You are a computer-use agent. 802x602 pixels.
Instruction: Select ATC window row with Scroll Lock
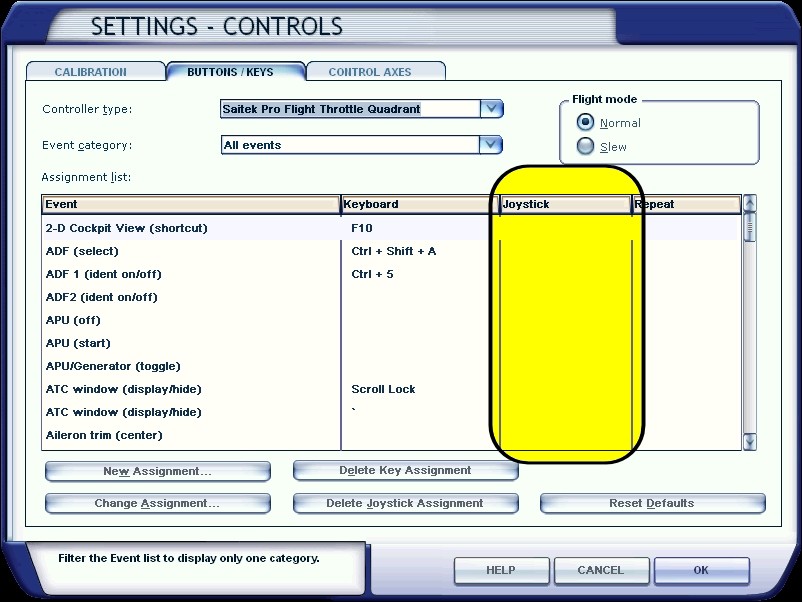(391, 389)
